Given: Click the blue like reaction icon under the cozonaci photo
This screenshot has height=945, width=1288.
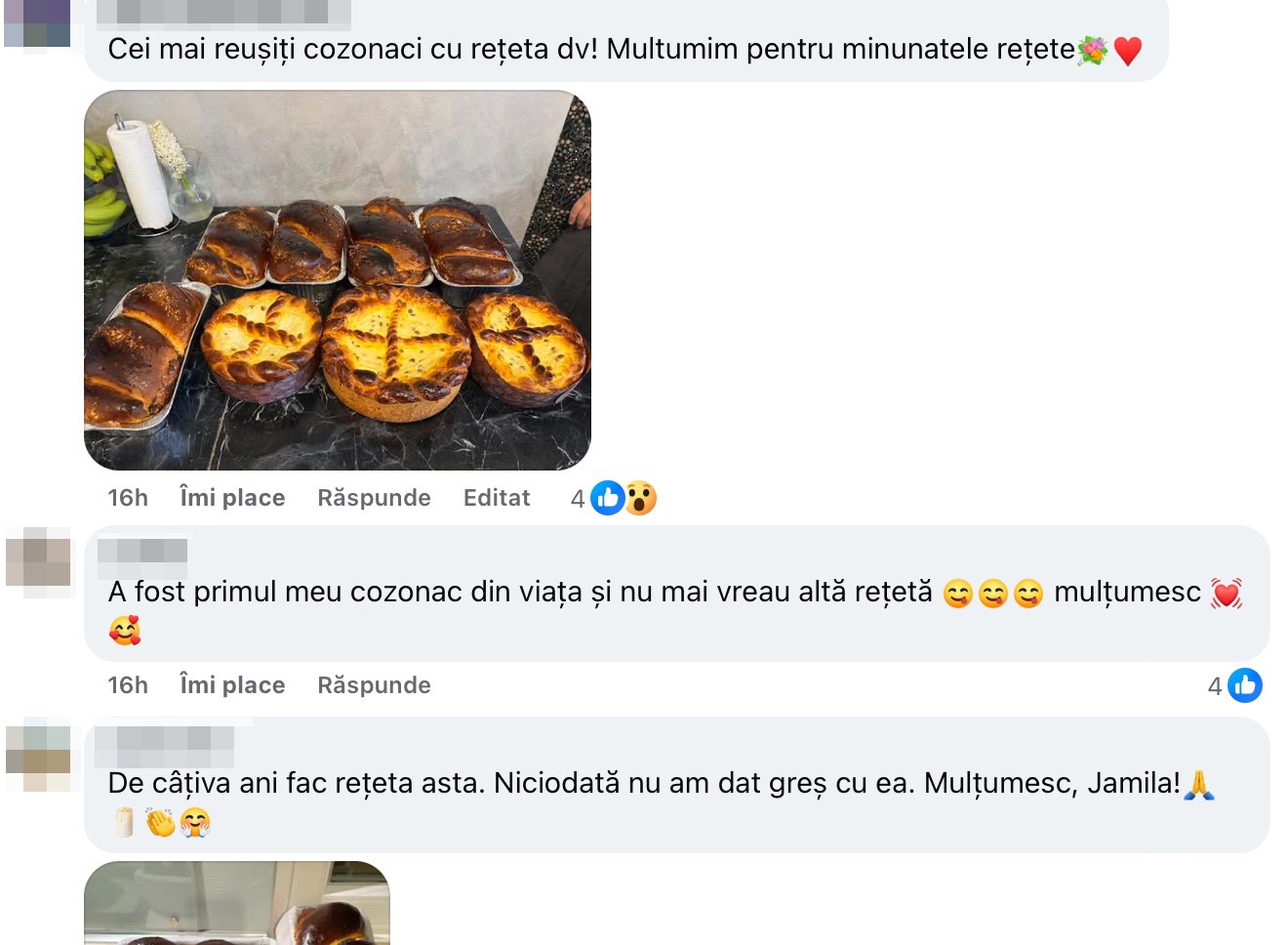Looking at the screenshot, I should (607, 499).
